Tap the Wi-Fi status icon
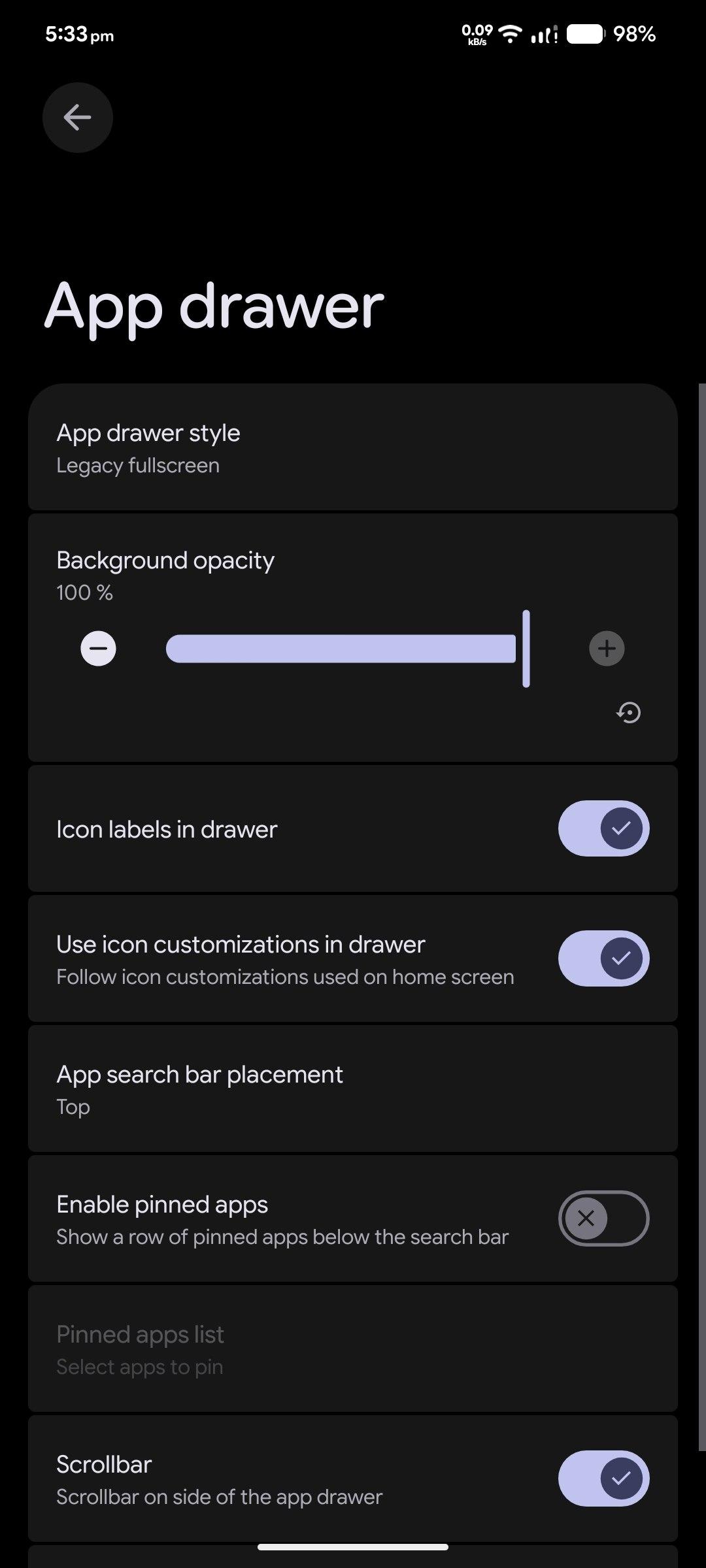Screen dimensions: 706x1568 point(510,34)
